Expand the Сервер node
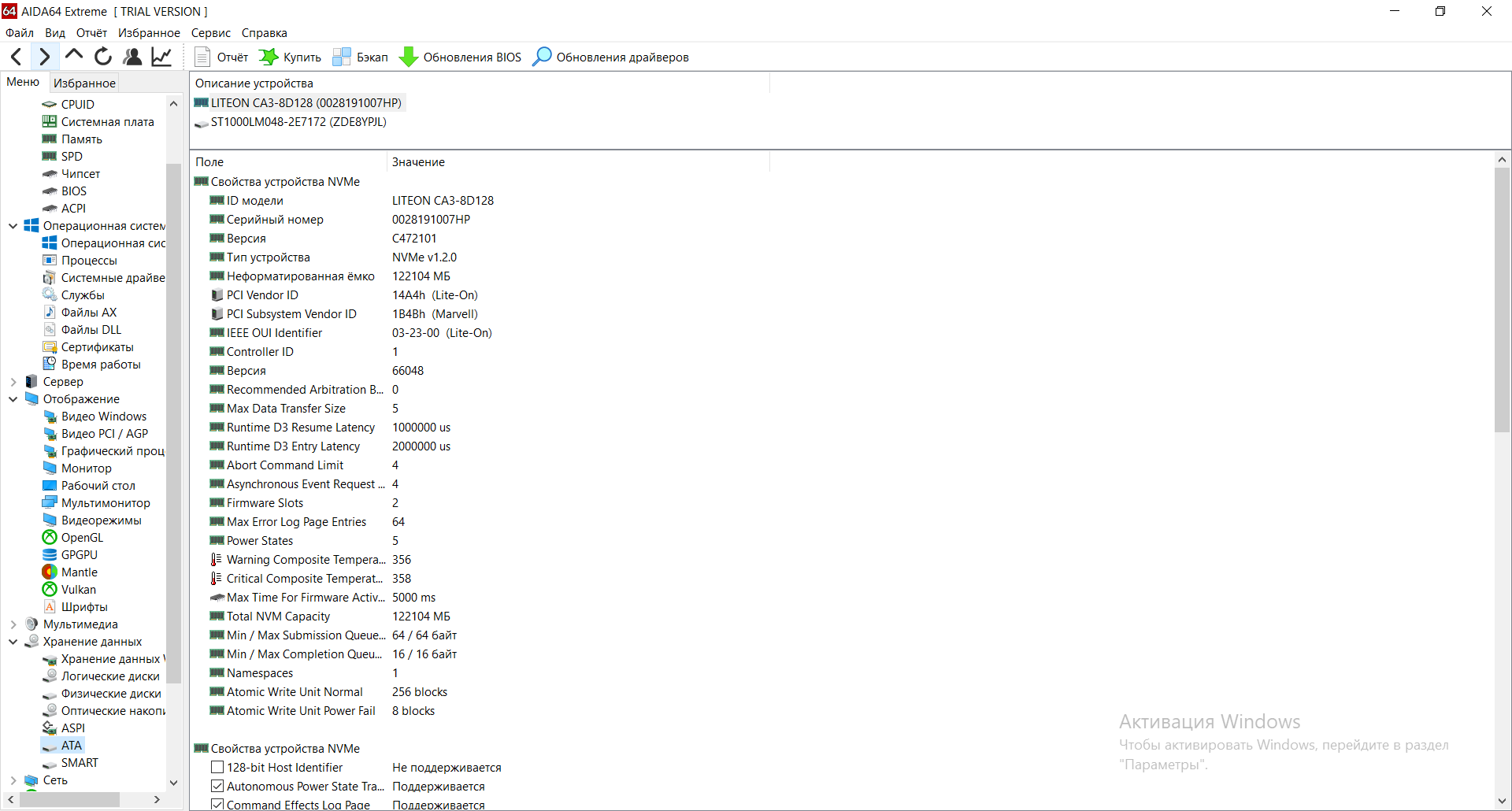Viewport: 1512px width, 811px height. pos(13,382)
